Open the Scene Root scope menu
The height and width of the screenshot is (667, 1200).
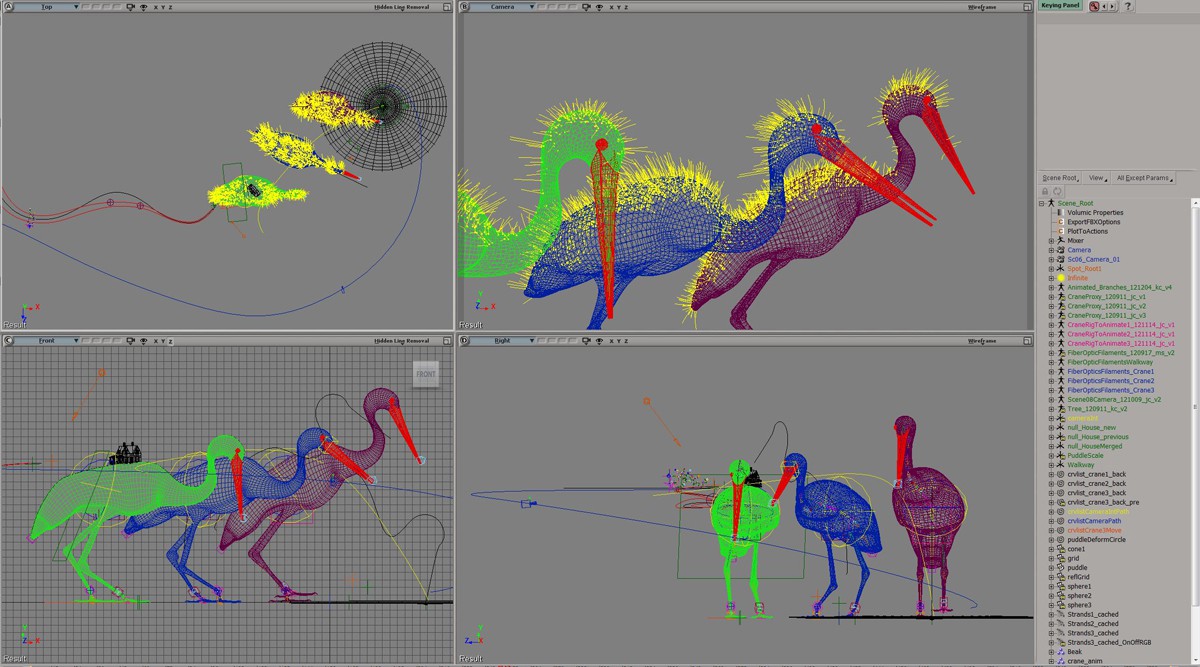(x=1060, y=178)
